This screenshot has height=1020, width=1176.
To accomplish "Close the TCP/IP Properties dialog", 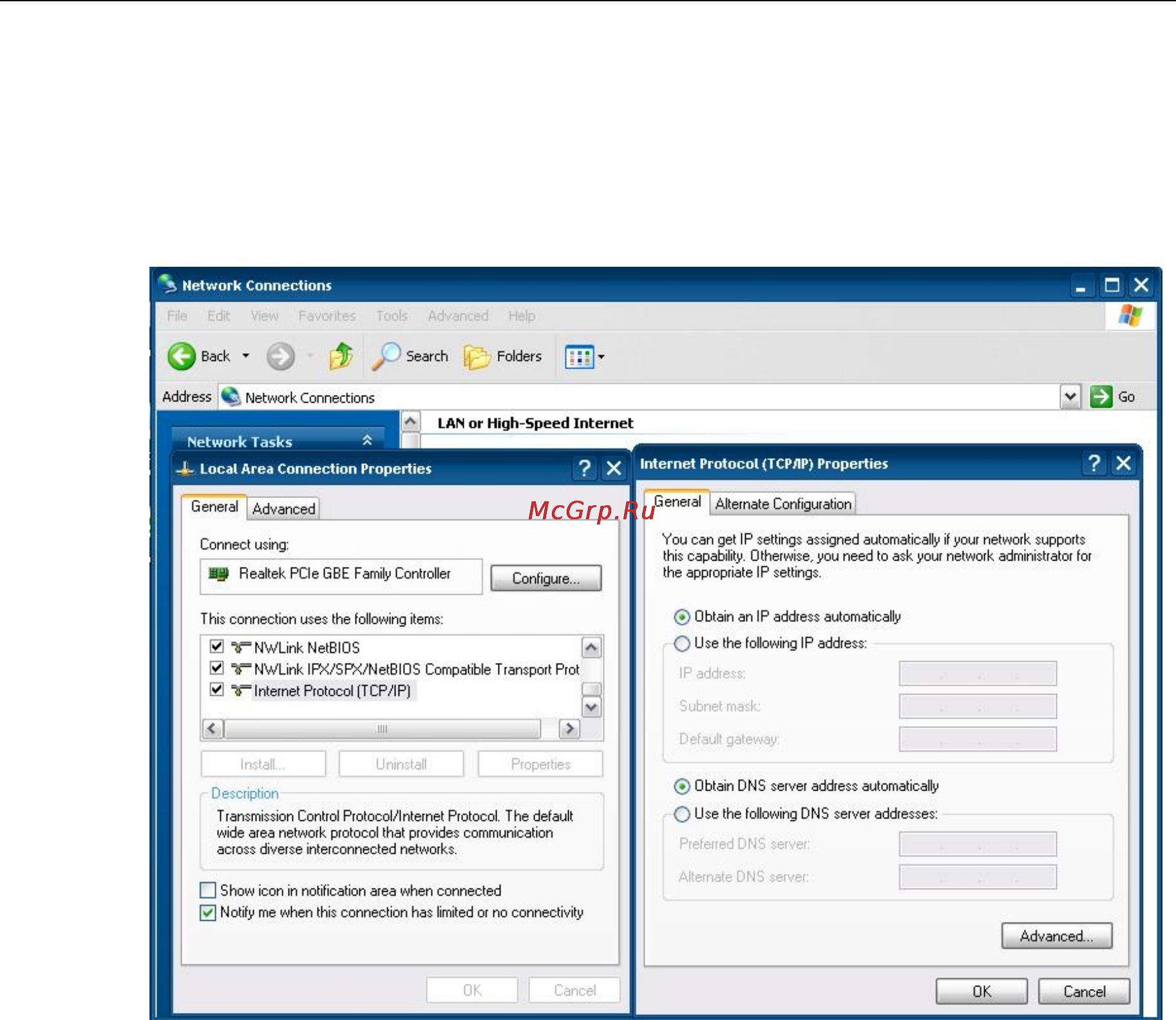I will point(1123,463).
